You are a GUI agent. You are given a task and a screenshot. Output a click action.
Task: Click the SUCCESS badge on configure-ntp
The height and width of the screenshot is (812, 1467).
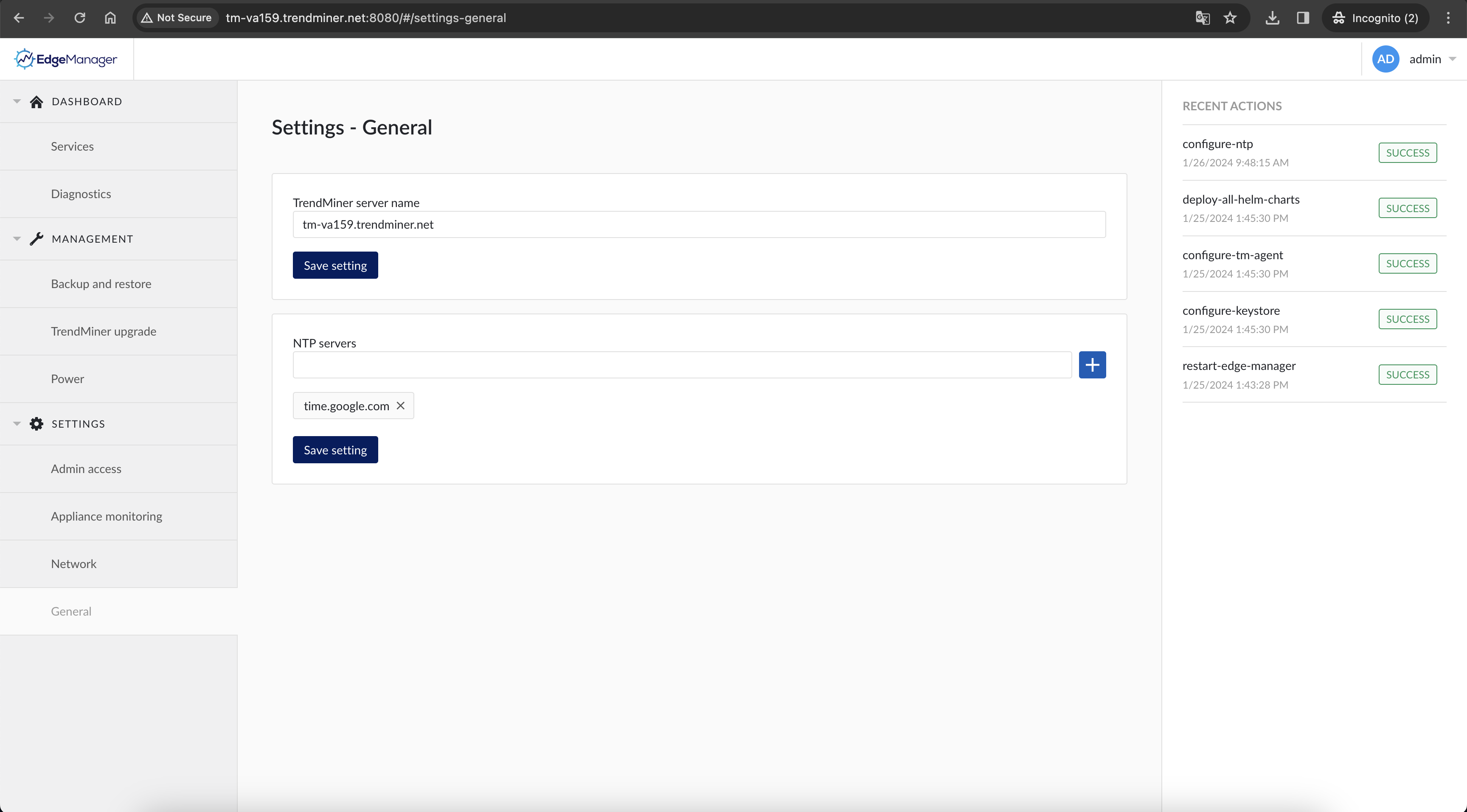[x=1407, y=152]
